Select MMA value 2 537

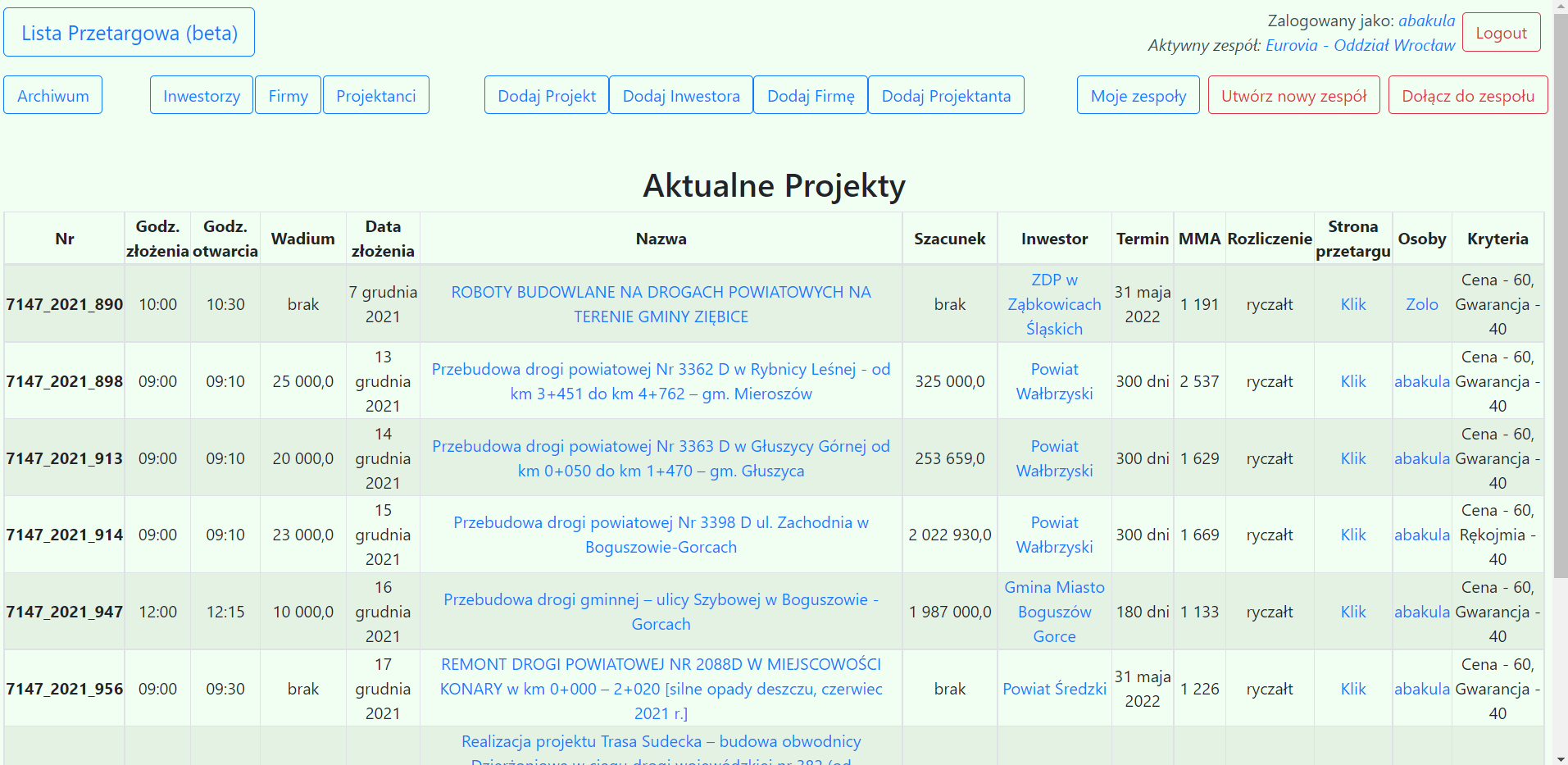click(x=1199, y=381)
